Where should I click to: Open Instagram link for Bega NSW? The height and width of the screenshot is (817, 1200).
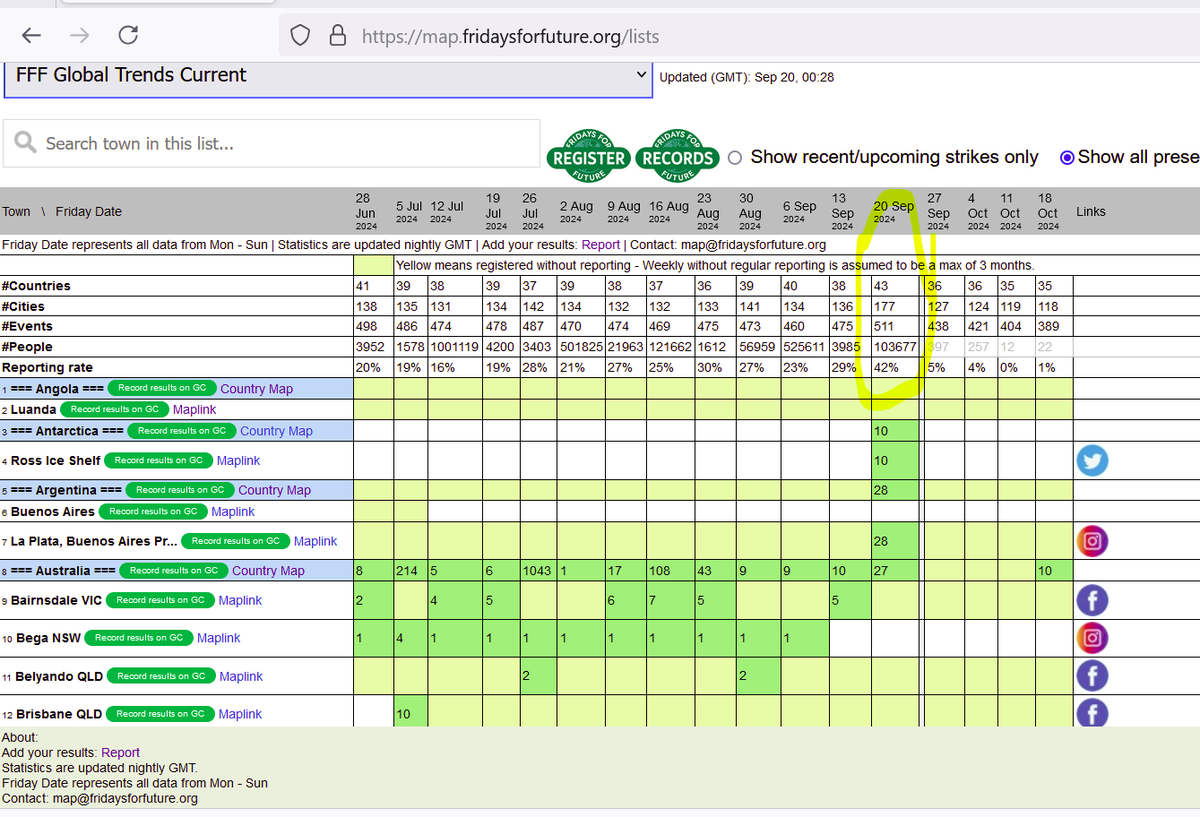click(1092, 638)
